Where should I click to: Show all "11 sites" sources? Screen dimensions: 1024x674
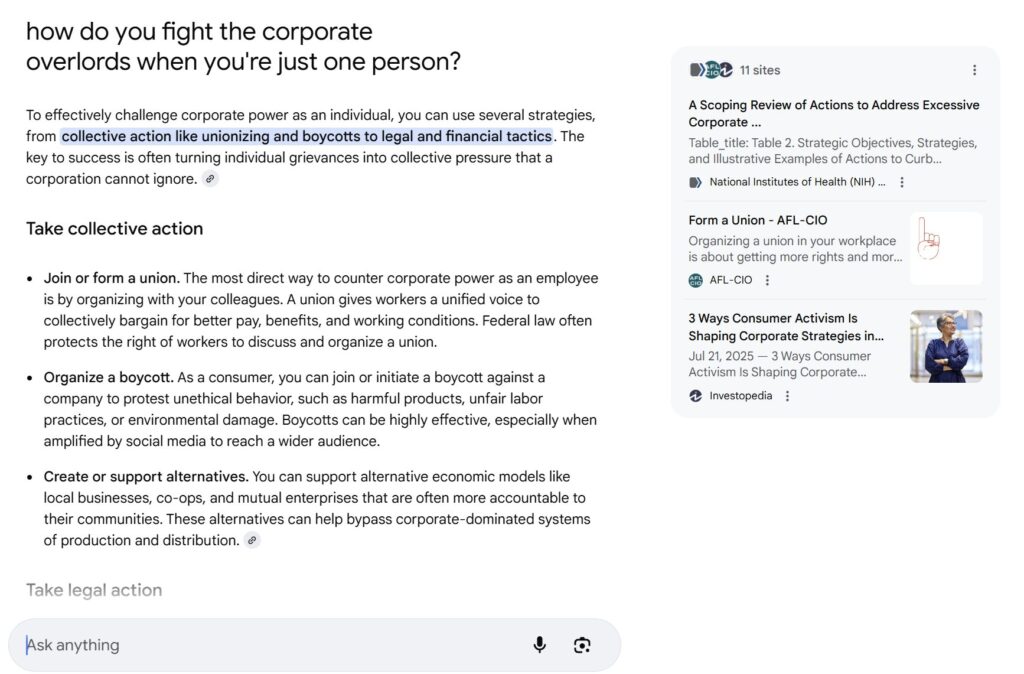tap(760, 70)
